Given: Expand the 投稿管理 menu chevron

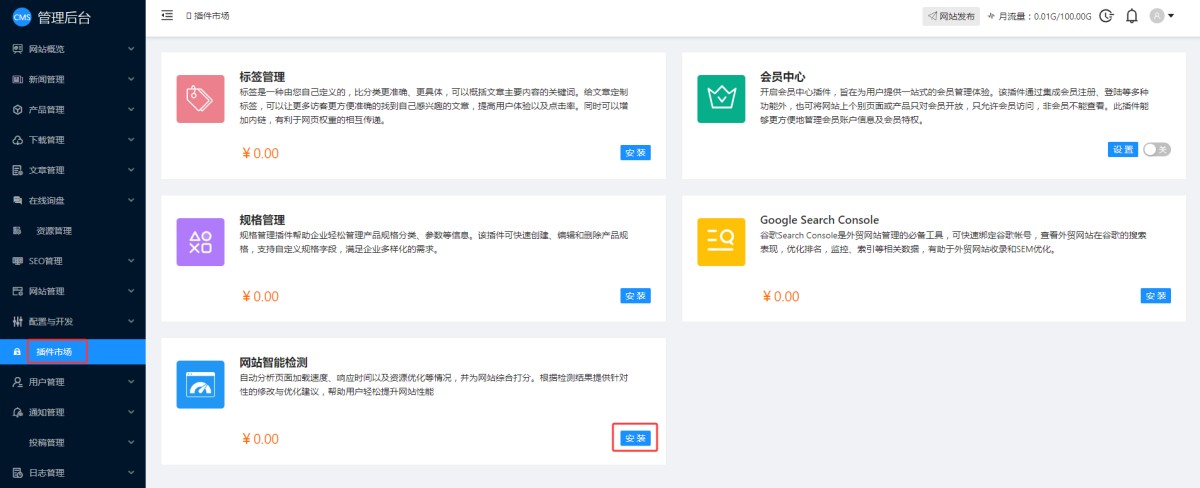Looking at the screenshot, I should (131, 442).
